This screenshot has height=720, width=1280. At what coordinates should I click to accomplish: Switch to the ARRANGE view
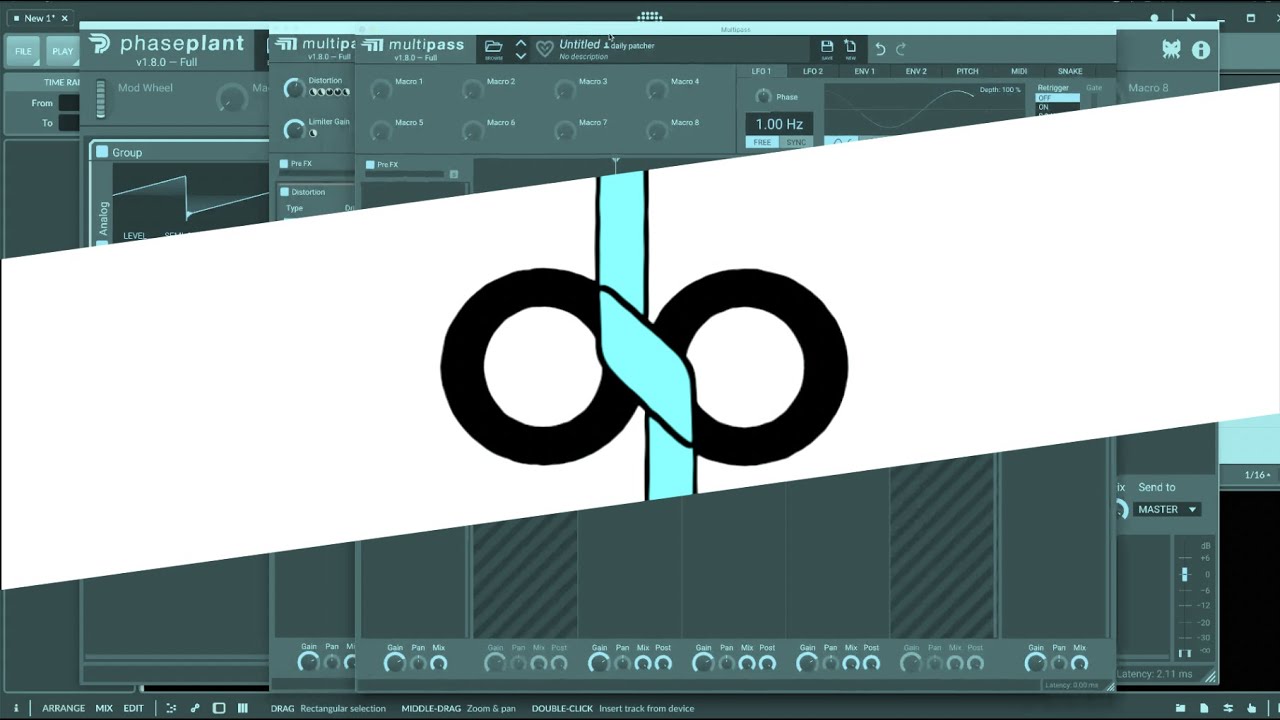coord(63,708)
